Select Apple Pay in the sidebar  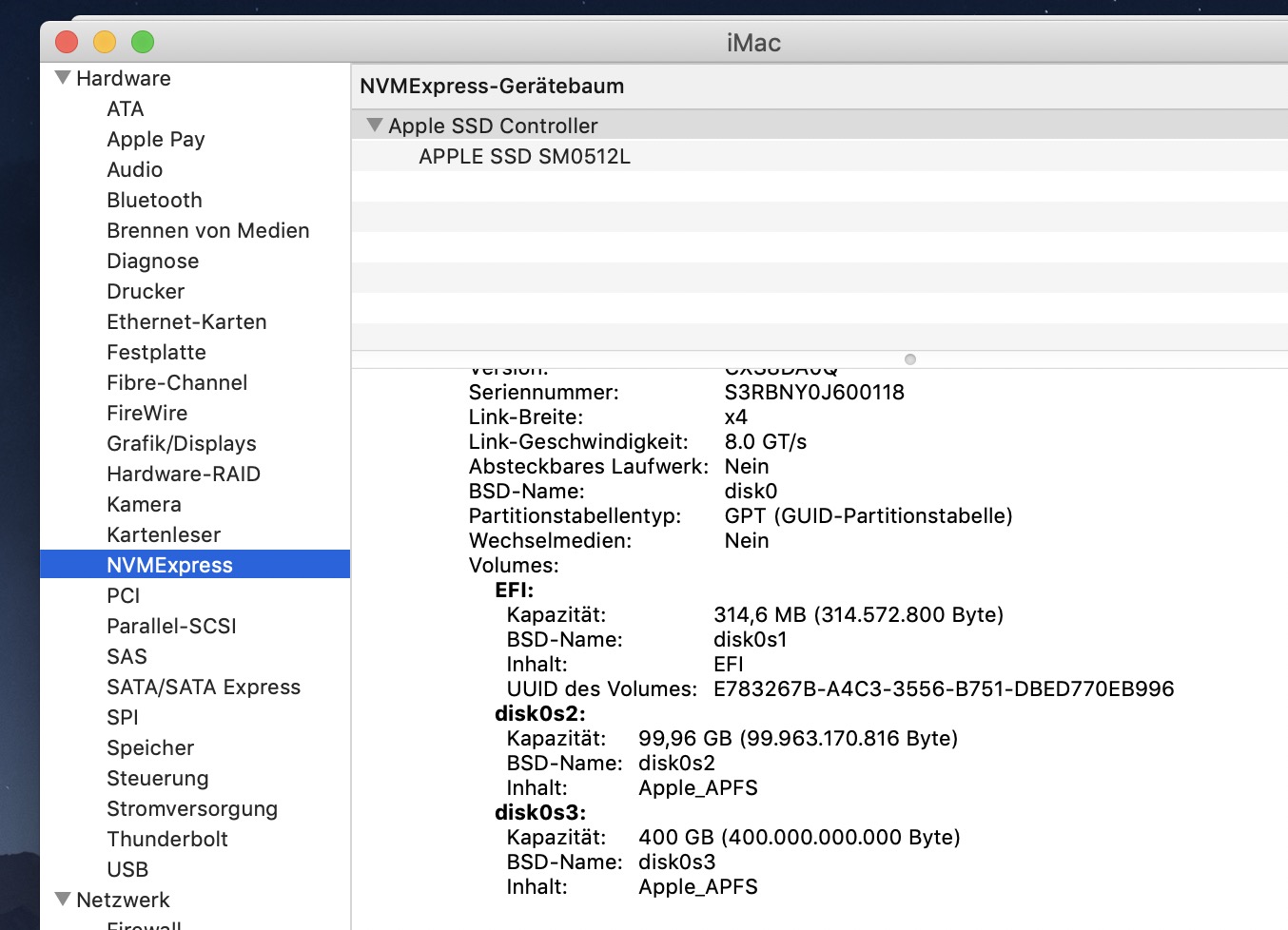156,139
